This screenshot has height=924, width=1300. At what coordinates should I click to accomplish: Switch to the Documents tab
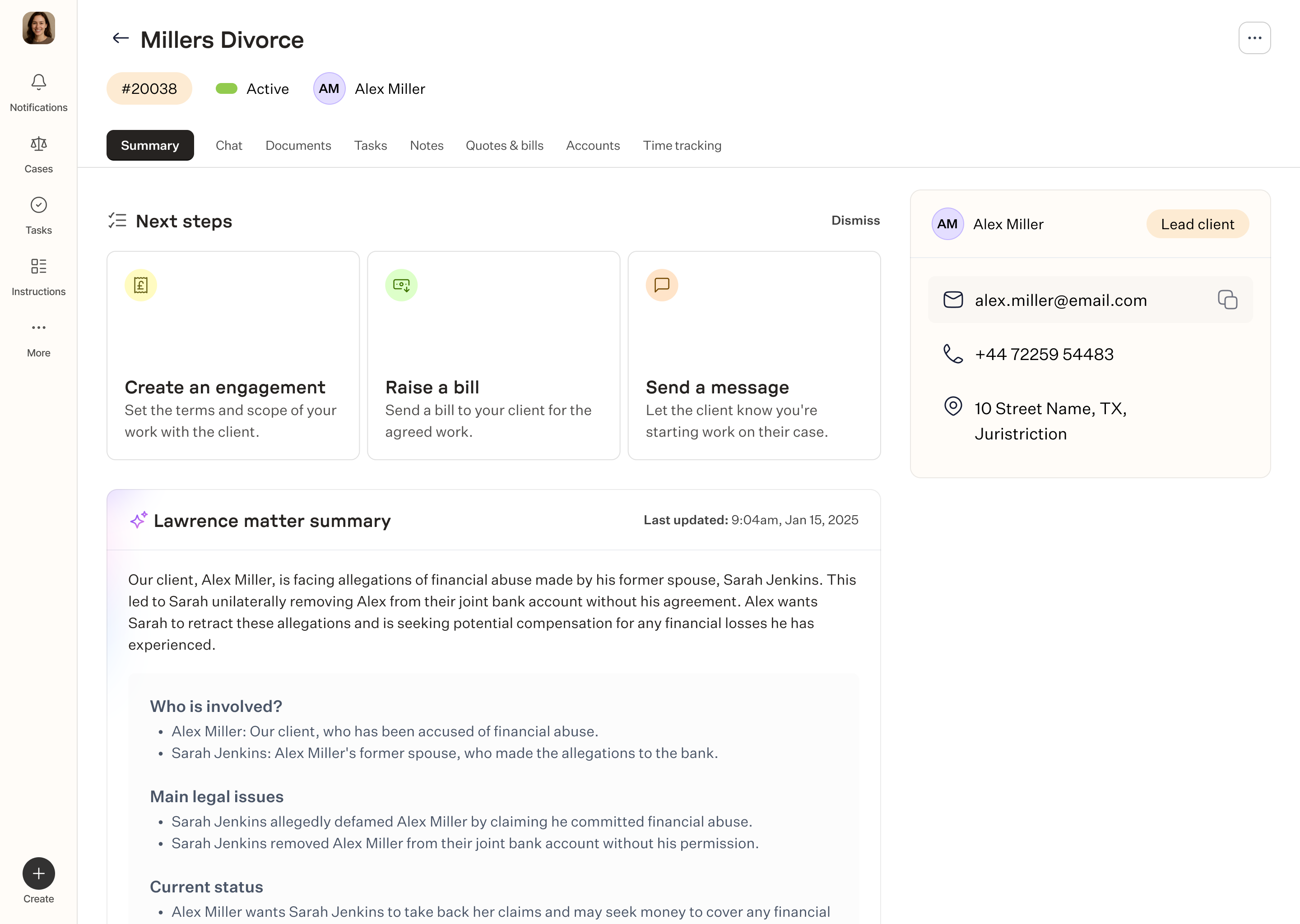coord(298,146)
